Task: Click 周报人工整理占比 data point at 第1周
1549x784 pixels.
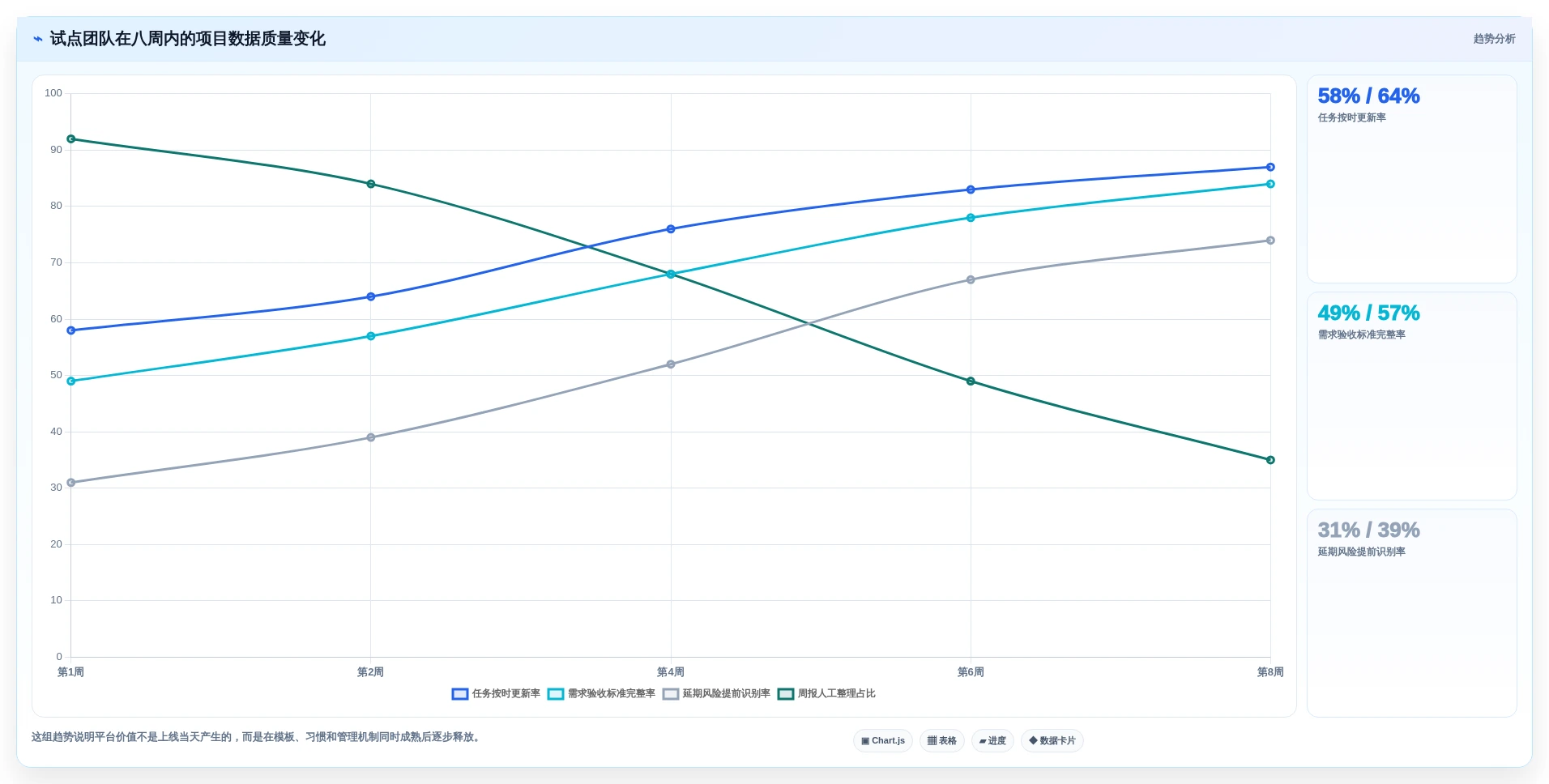Action: [x=71, y=139]
